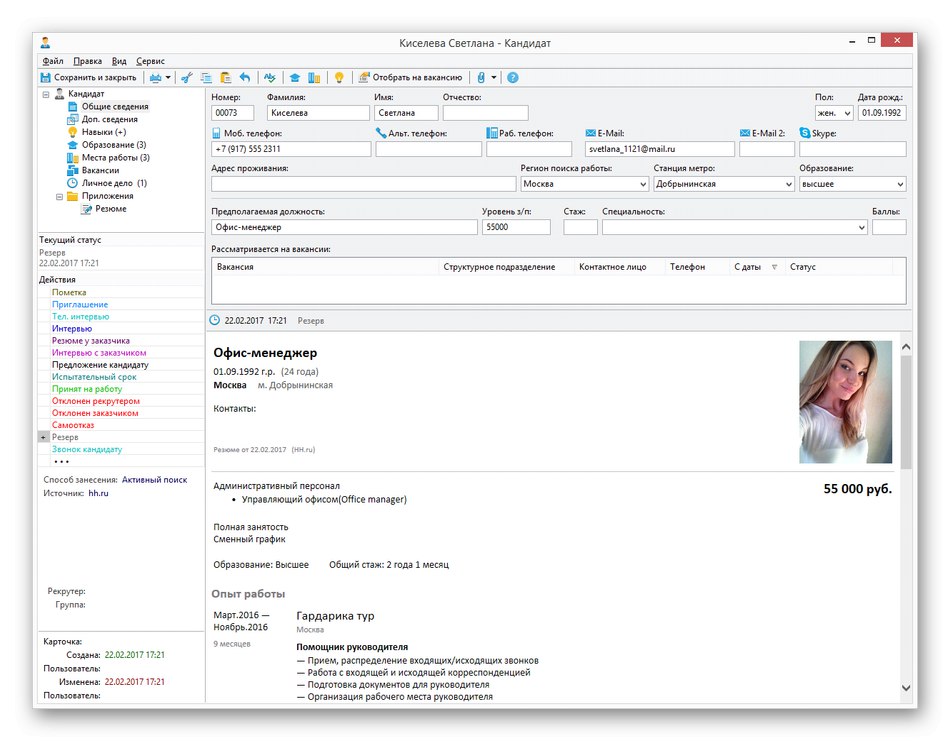Click Принят на работу action
The width and height of the screenshot is (950, 741).
[x=87, y=389]
